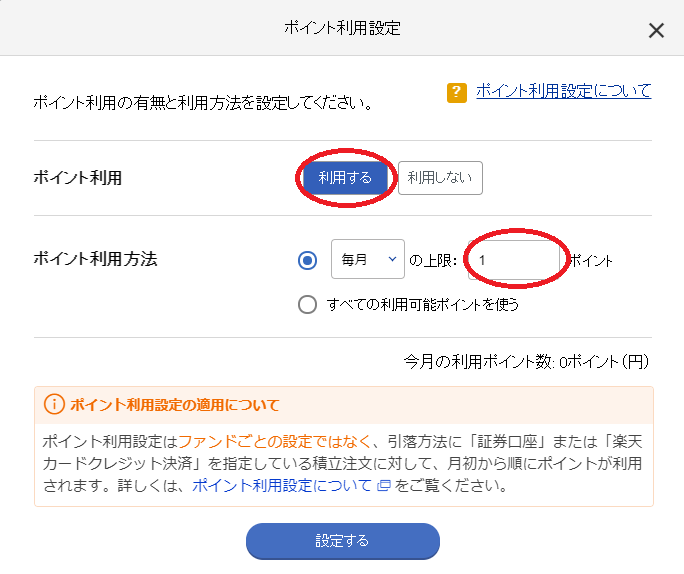
Task: Open the 毎月 frequency dropdown
Action: click(x=368, y=259)
